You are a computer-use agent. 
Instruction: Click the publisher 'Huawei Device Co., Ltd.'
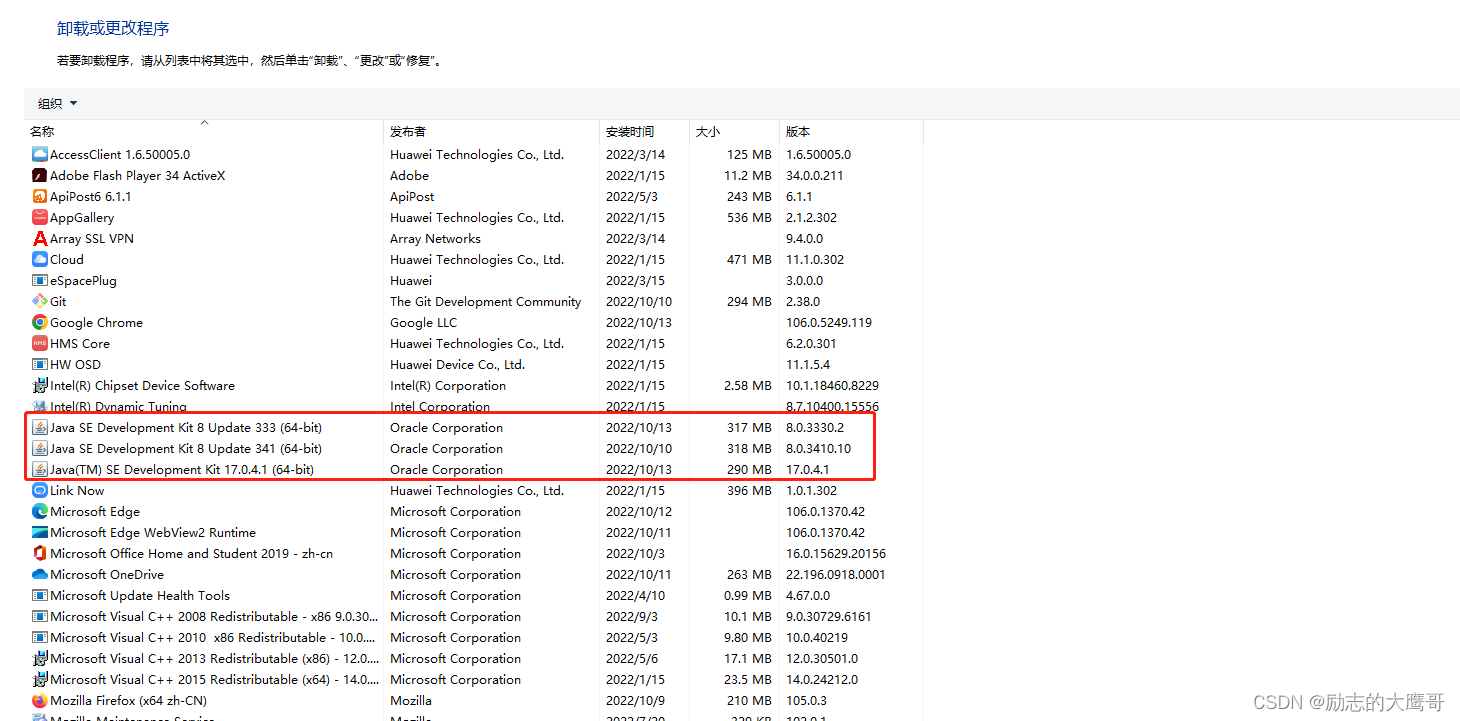457,364
